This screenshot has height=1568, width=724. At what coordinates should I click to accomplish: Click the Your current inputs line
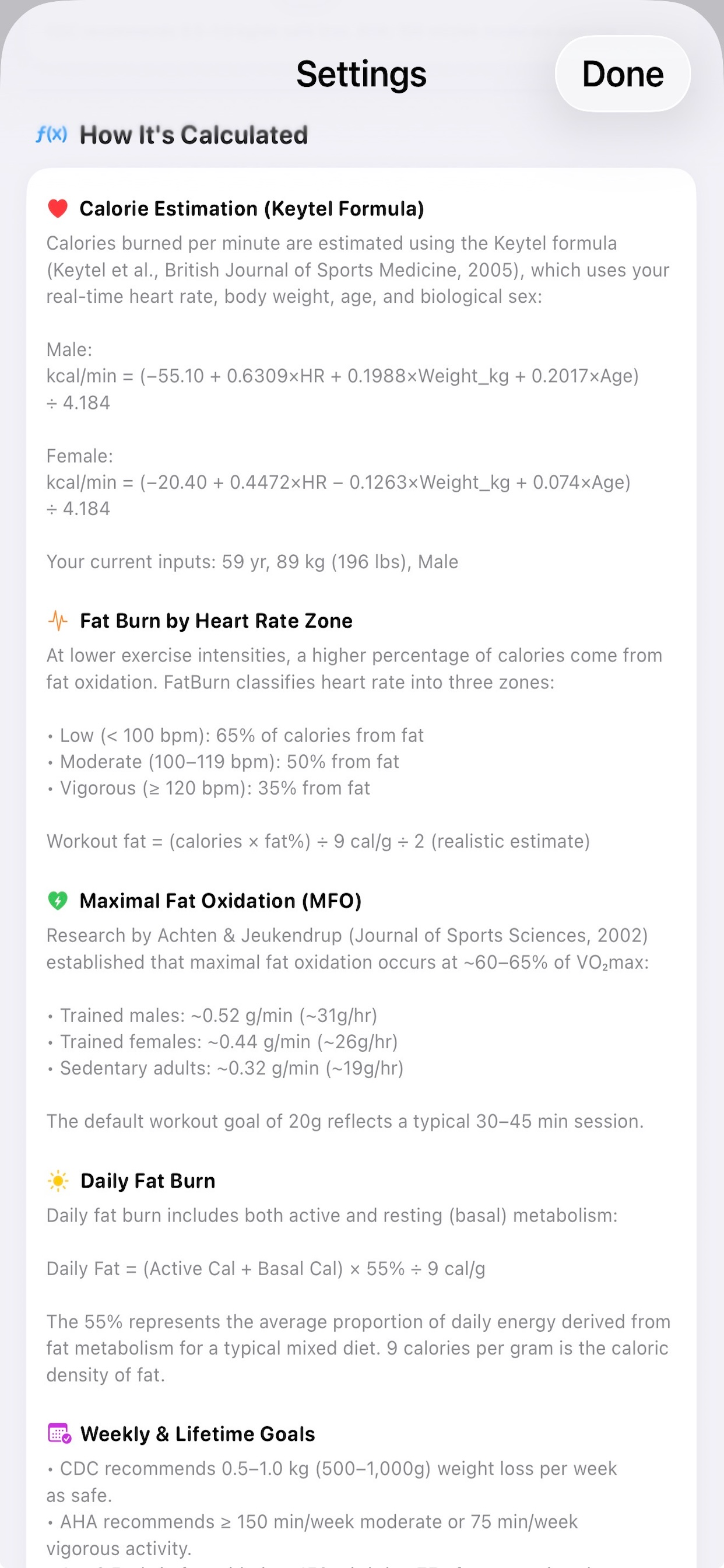click(252, 562)
